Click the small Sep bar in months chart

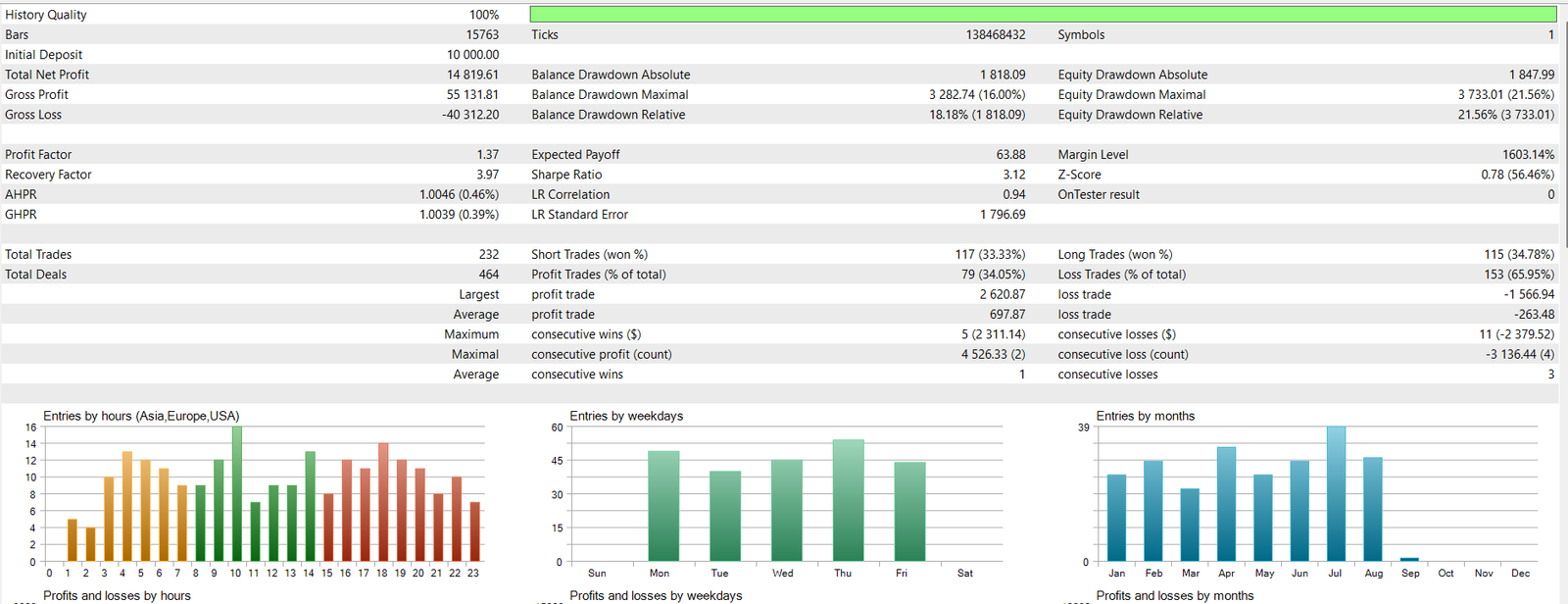pyautogui.click(x=1409, y=560)
